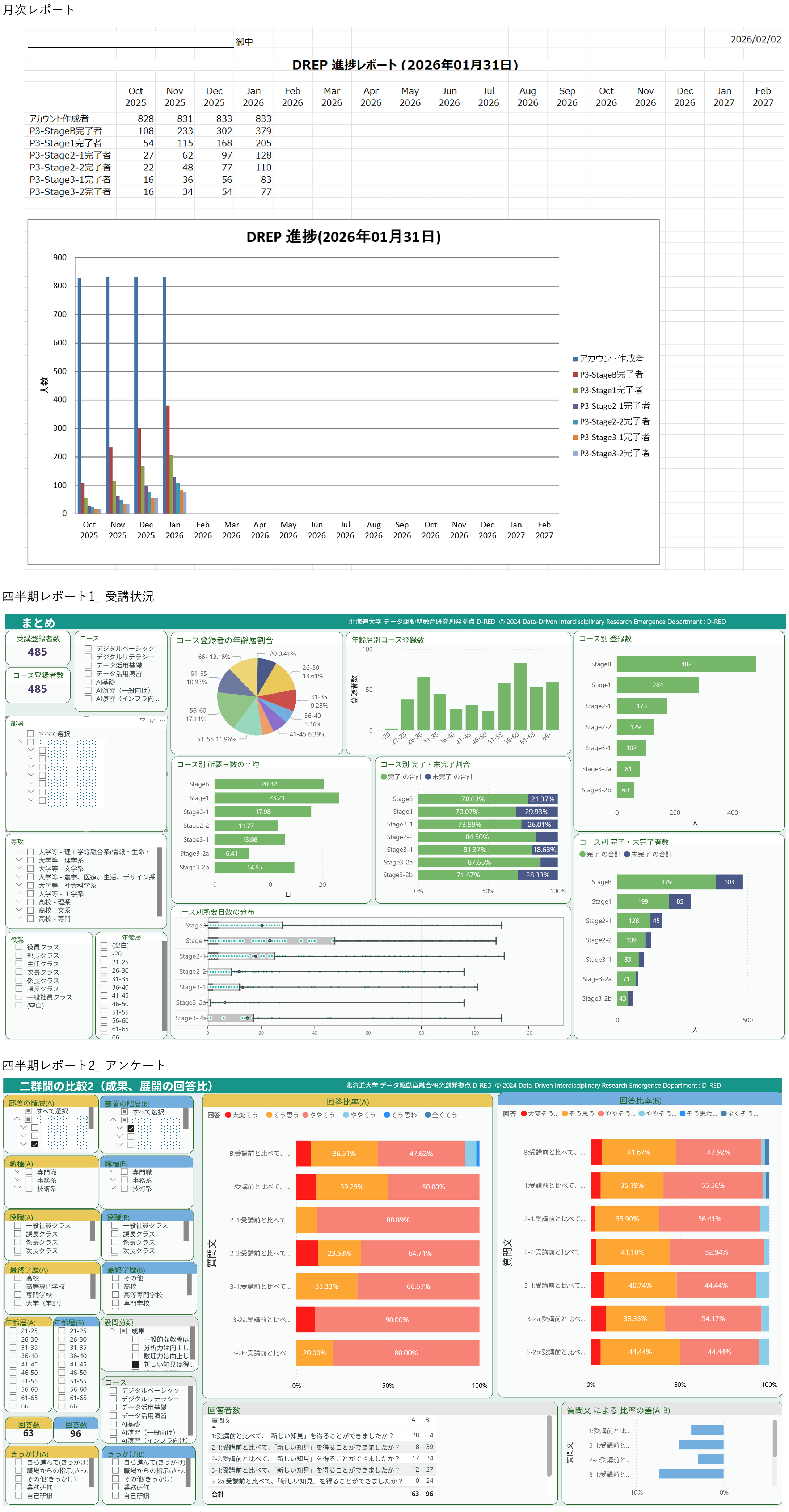789x1512 pixels.
Task: Select the 26-30 checkbox in 年齢層(A)
Action: pos(13,1339)
